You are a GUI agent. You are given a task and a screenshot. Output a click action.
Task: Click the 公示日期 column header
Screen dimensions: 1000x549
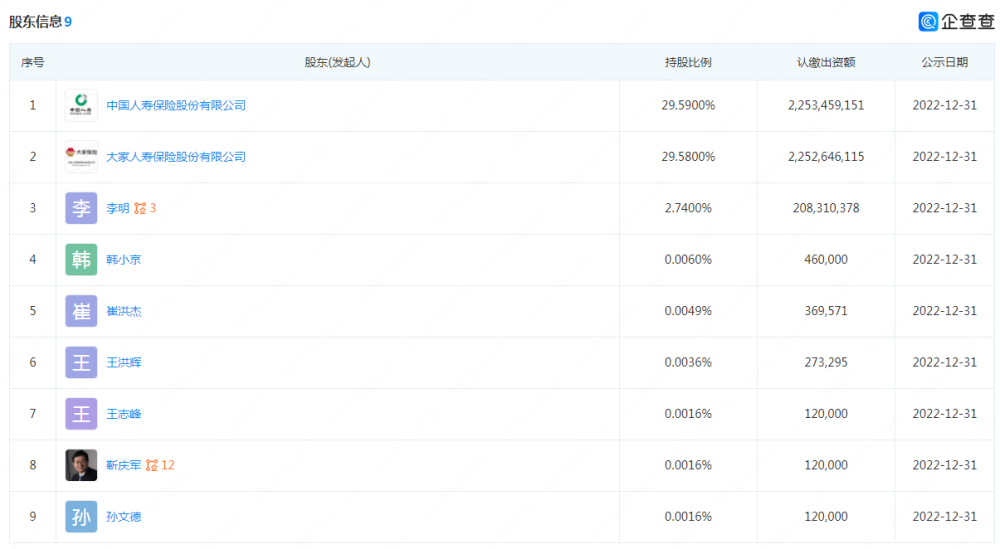(x=945, y=62)
